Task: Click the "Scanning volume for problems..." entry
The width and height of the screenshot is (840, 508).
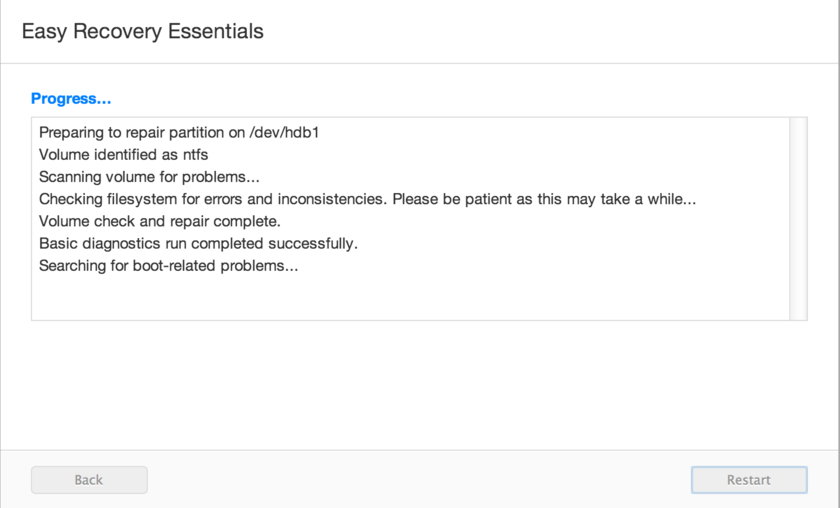Action: coord(149,177)
